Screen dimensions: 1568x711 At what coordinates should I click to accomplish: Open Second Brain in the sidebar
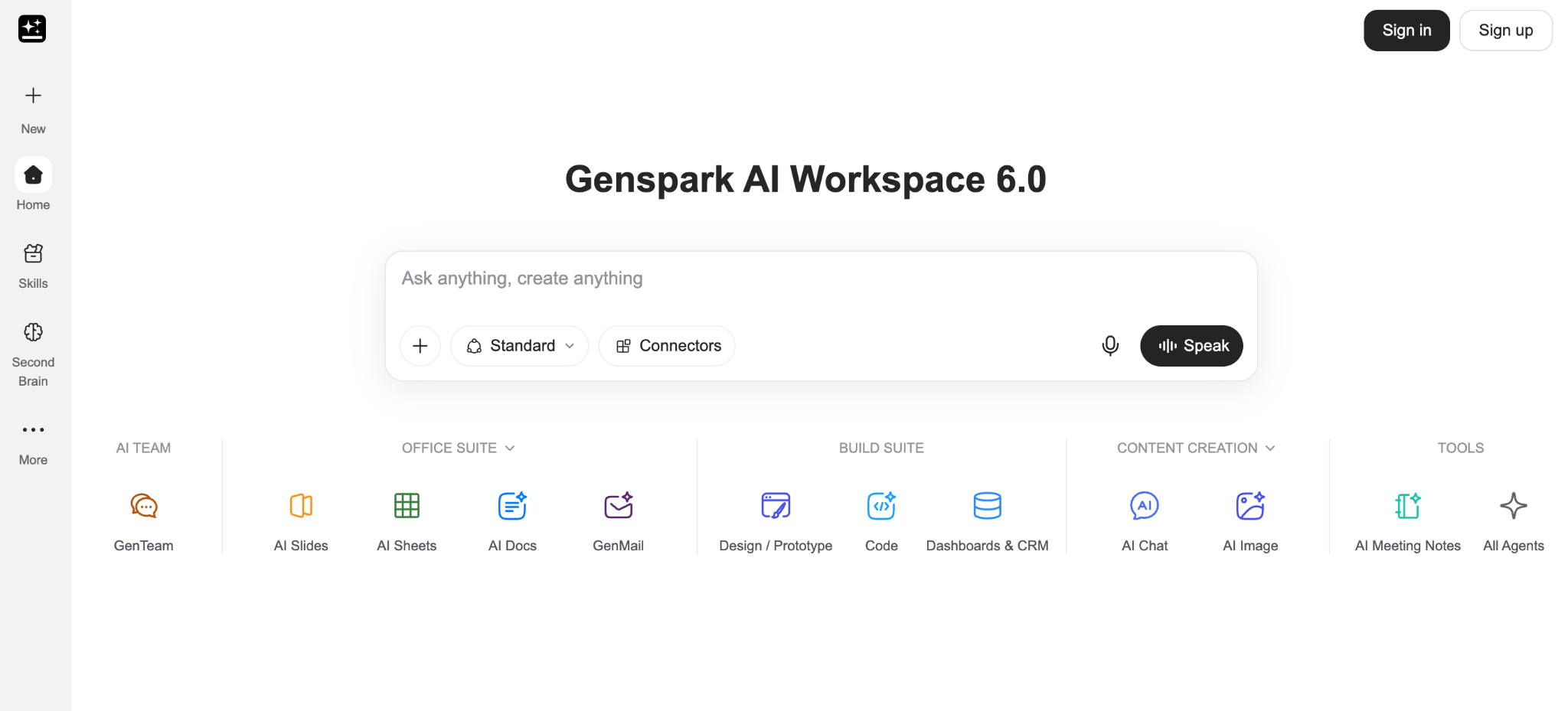coord(33,354)
